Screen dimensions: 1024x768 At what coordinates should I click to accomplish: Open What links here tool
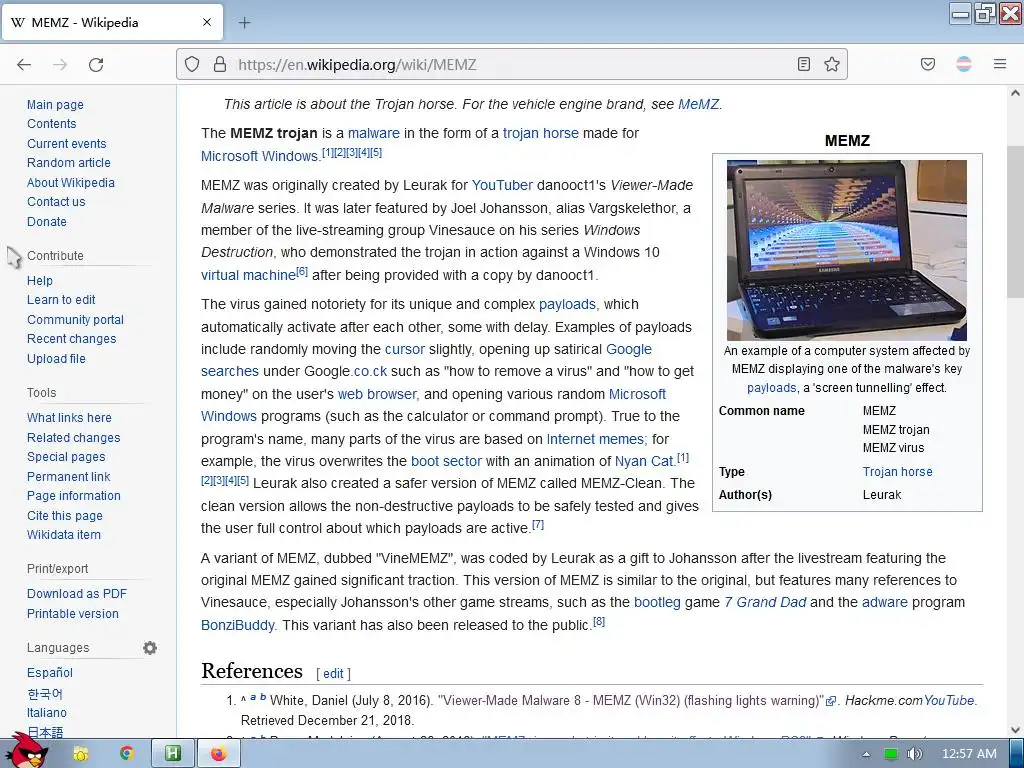pos(69,418)
